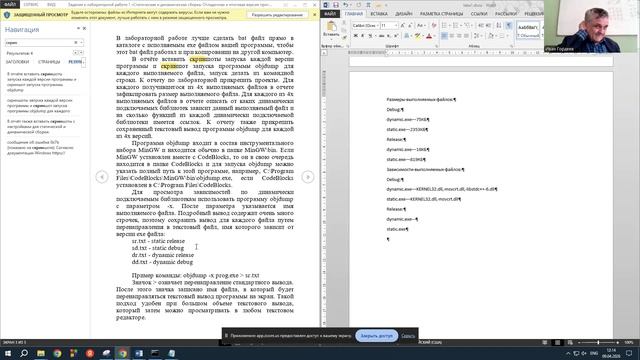
Task: Start a numbered list
Action: click(456, 26)
